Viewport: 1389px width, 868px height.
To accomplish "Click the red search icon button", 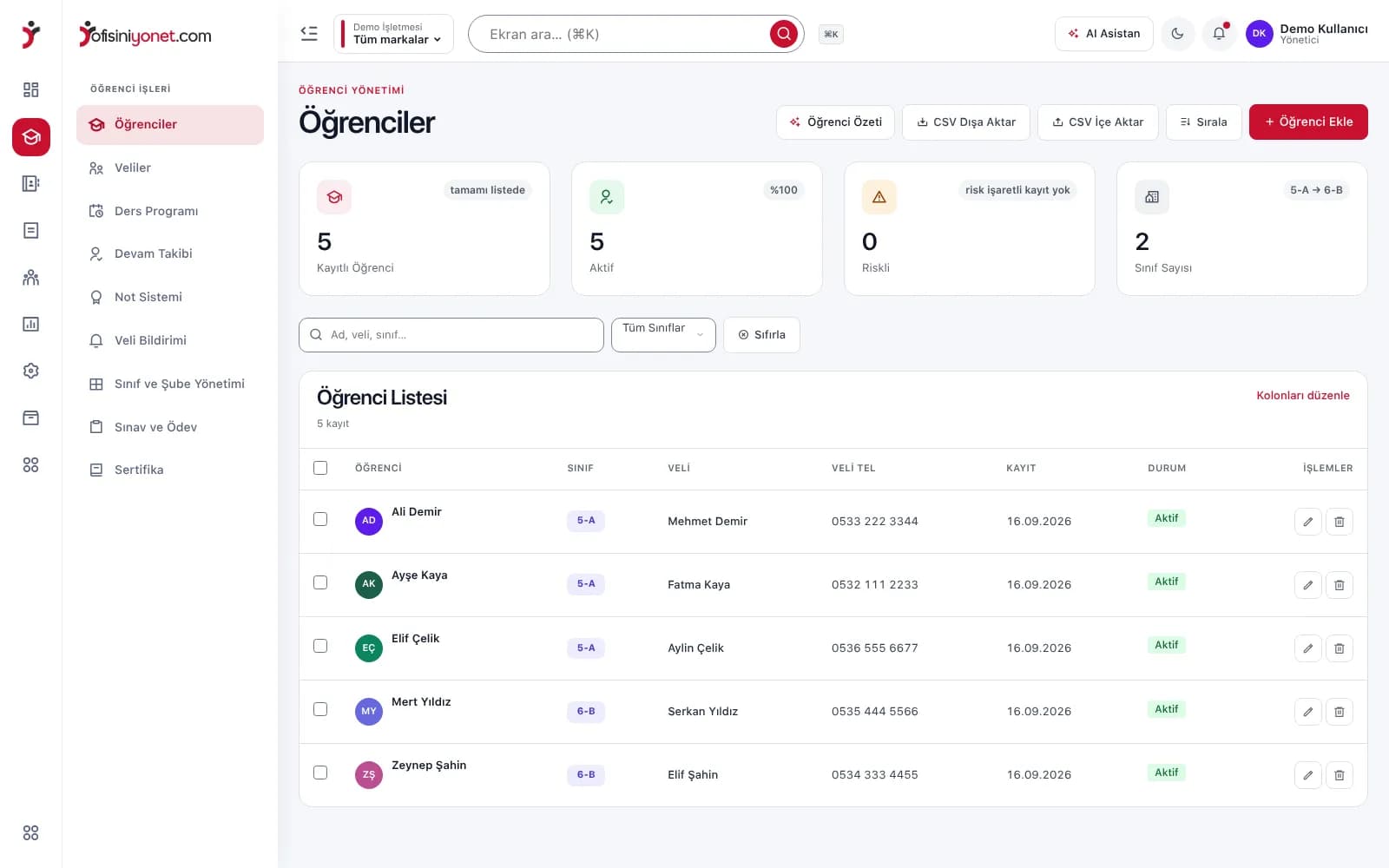I will point(783,34).
